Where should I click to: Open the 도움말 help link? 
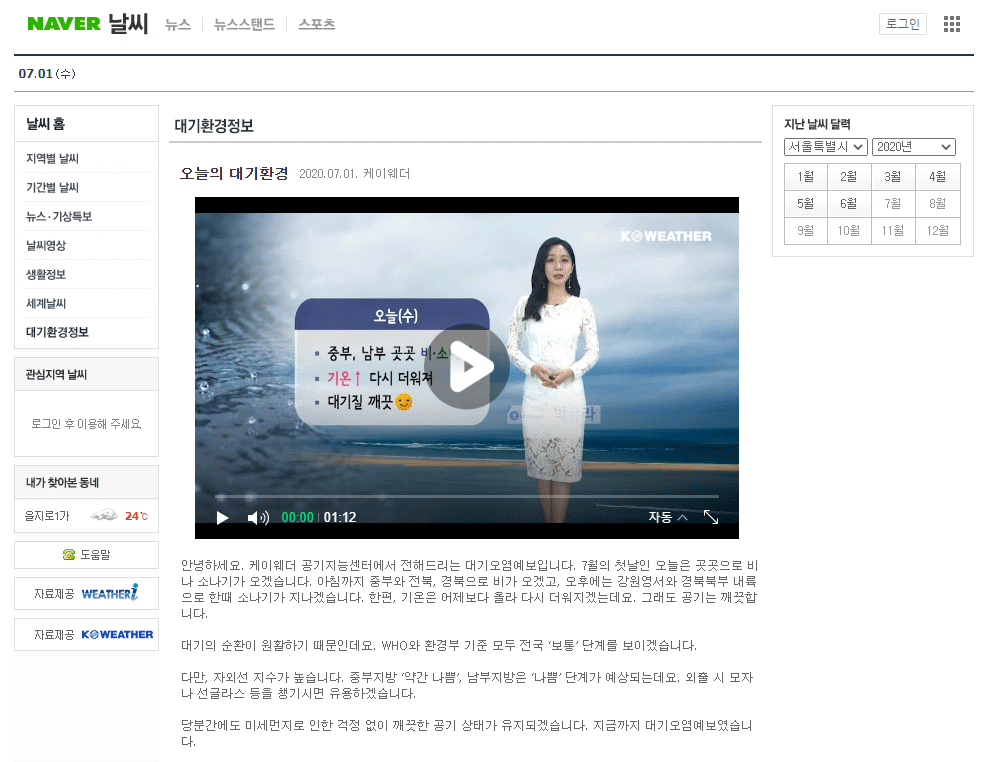tap(87, 554)
